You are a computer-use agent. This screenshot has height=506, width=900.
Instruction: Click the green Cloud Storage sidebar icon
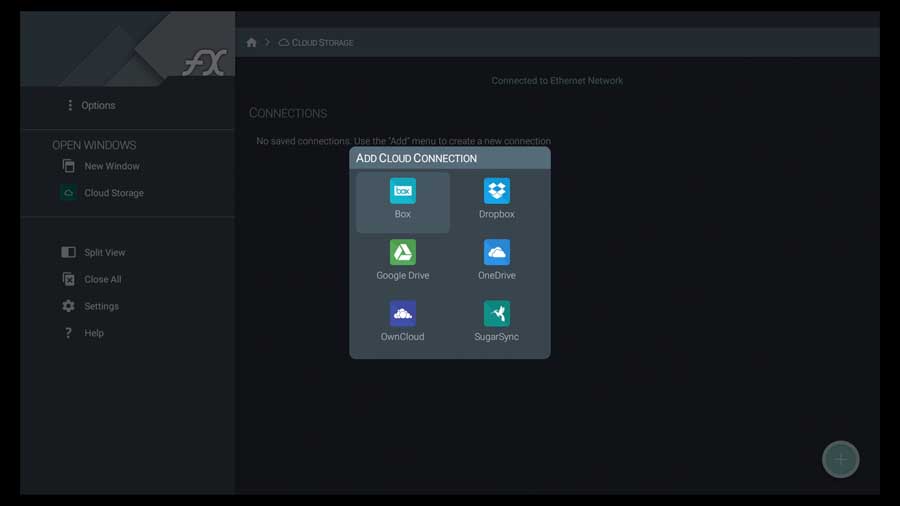(68, 193)
